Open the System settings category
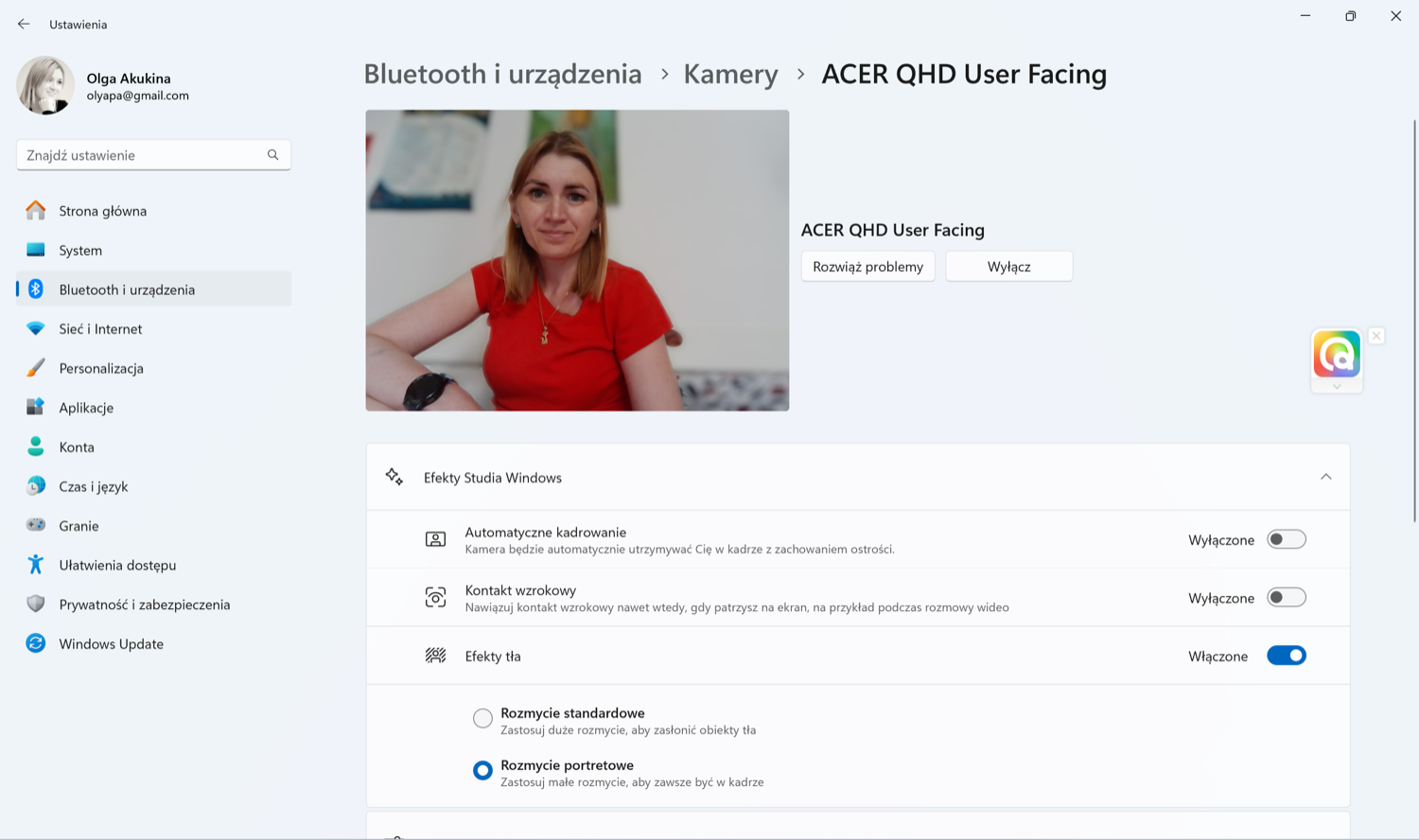 coord(153,250)
